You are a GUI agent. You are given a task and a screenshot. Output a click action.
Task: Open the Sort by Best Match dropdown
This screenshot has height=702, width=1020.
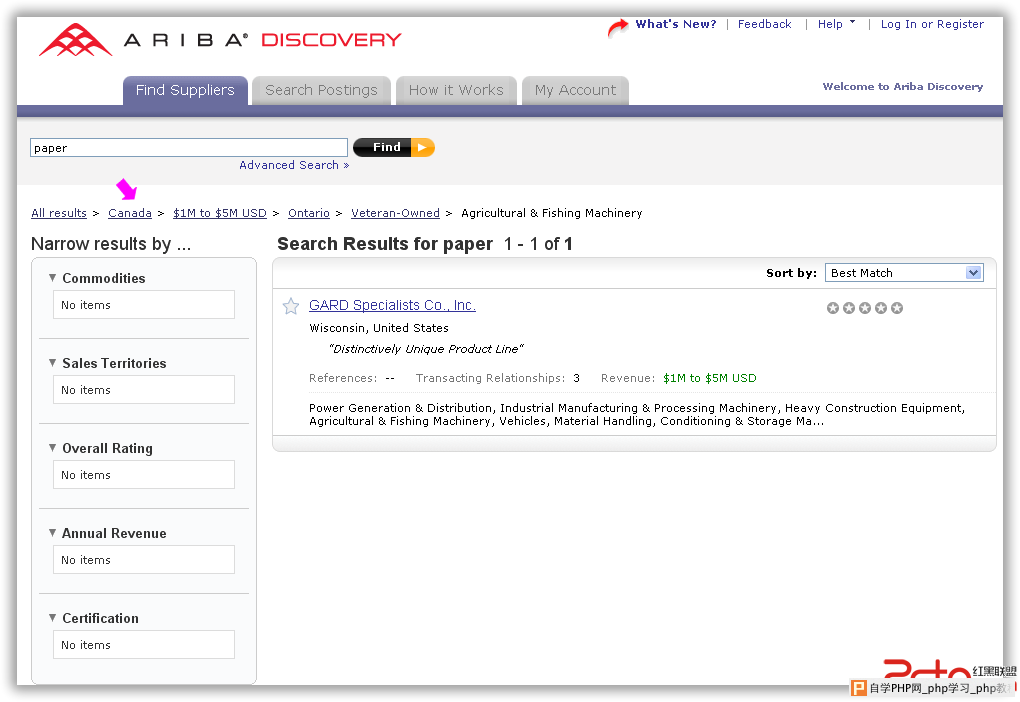(904, 273)
